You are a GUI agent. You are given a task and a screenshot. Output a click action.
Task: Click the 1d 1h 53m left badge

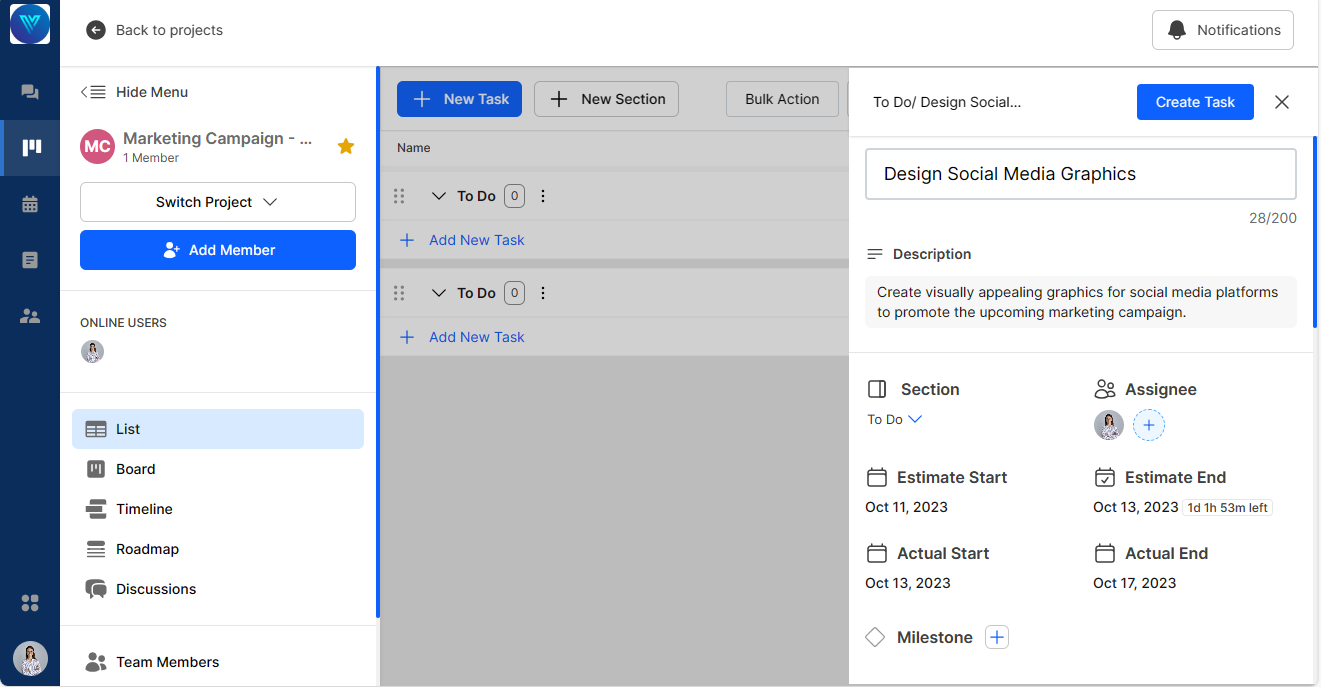pos(1227,508)
